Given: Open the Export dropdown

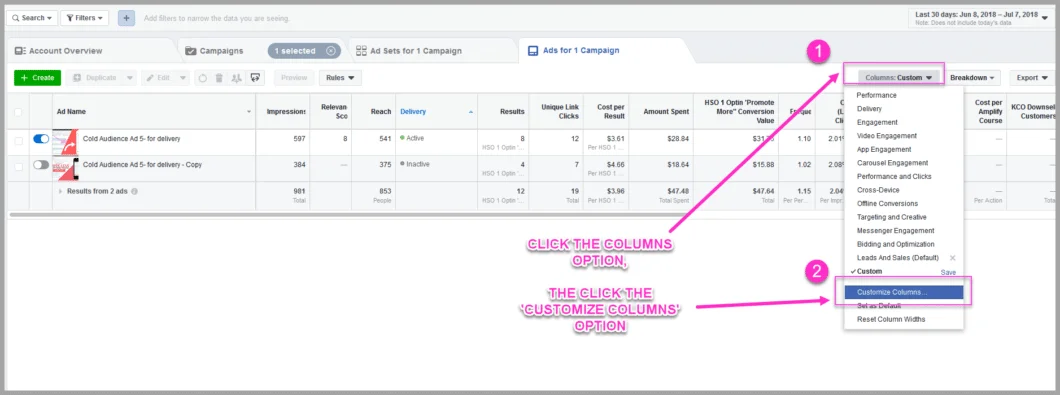Looking at the screenshot, I should coord(1032,78).
